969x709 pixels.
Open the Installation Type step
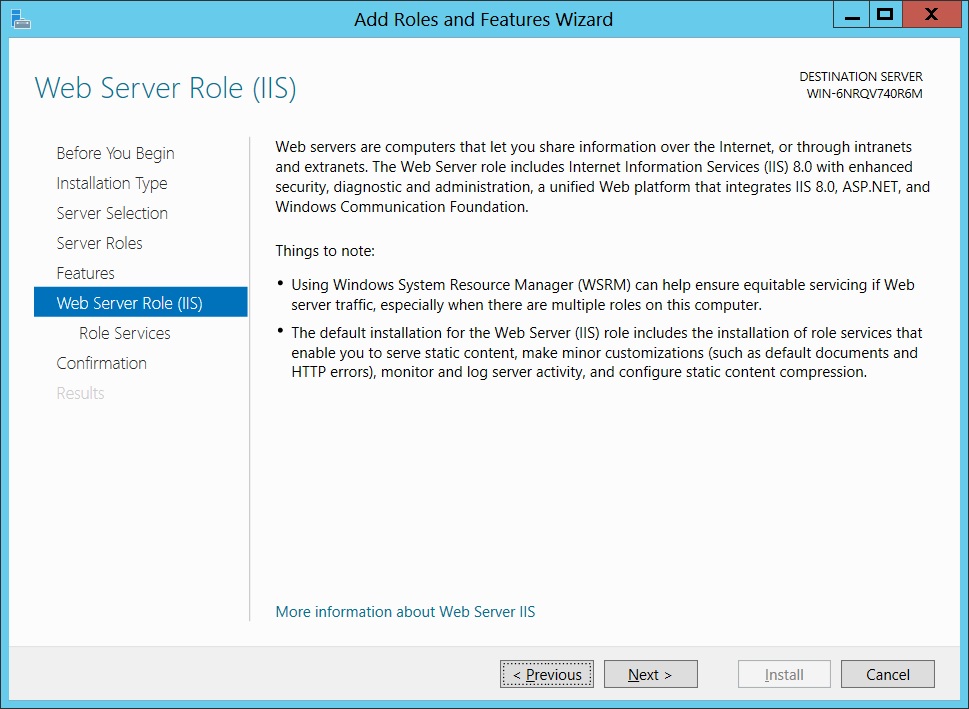[112, 184]
